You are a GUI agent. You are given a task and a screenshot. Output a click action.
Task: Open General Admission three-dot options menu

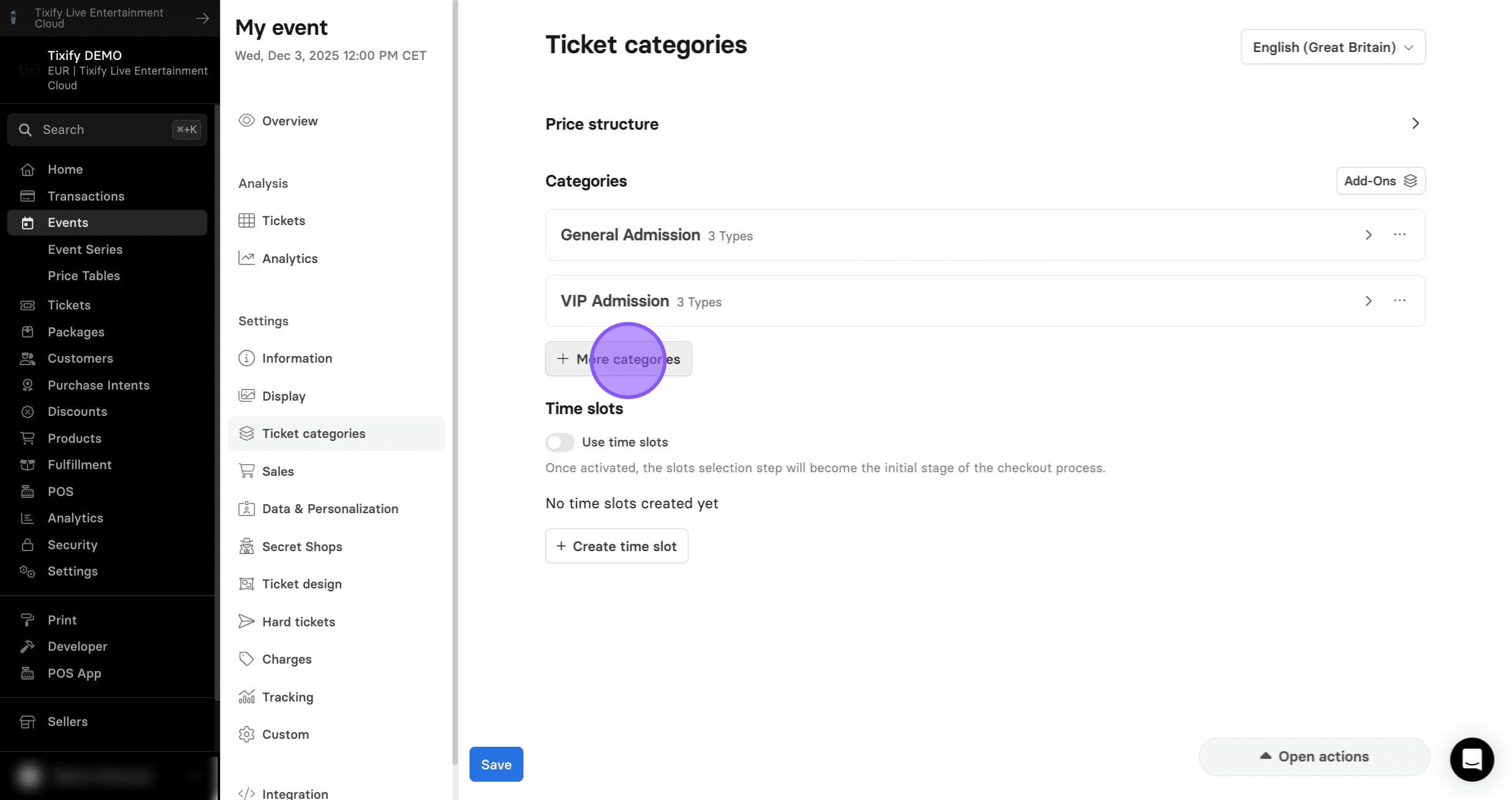point(1400,235)
